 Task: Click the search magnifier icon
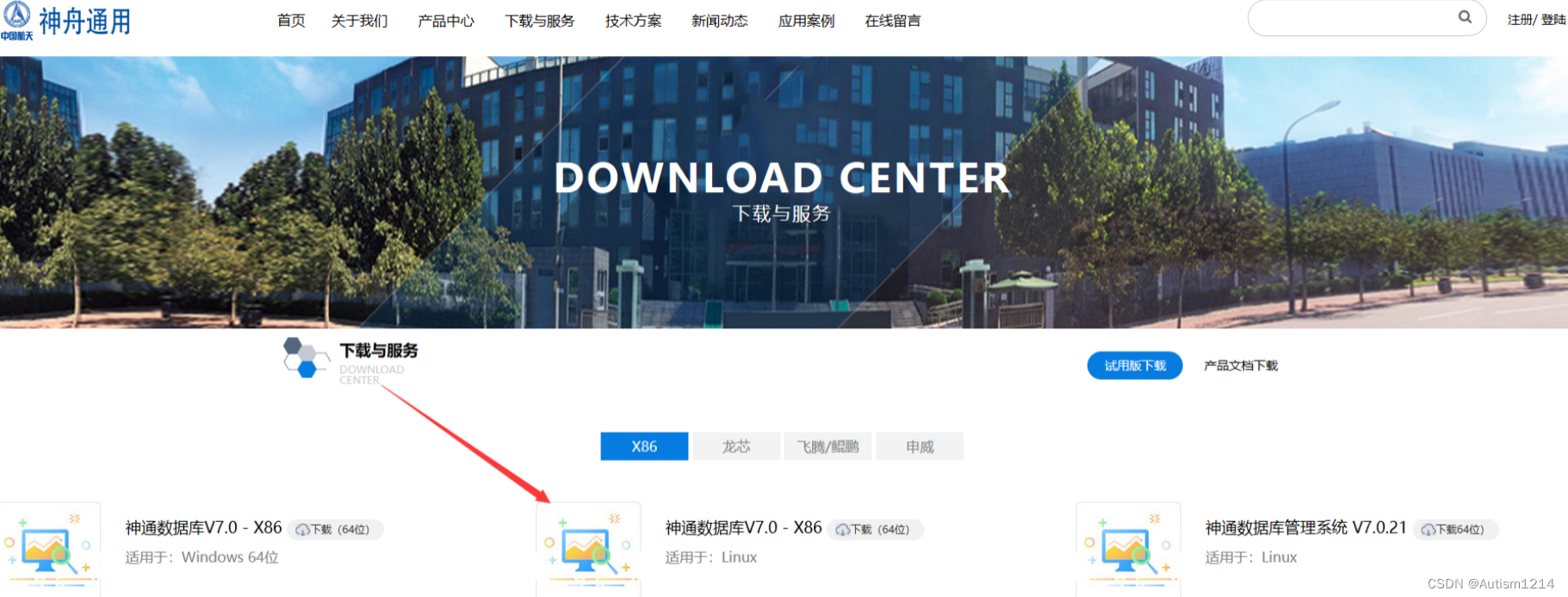[1465, 17]
